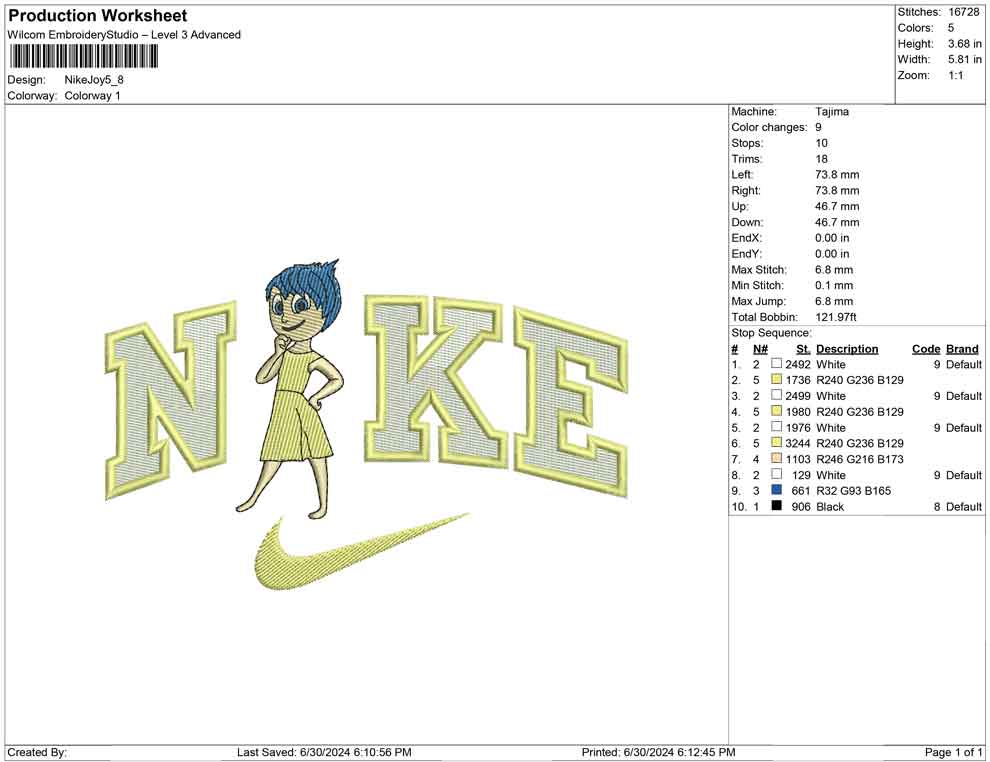Click 'Printed: 6/30/2024 6:12:45 PM' footer
990x762 pixels.
[658, 753]
